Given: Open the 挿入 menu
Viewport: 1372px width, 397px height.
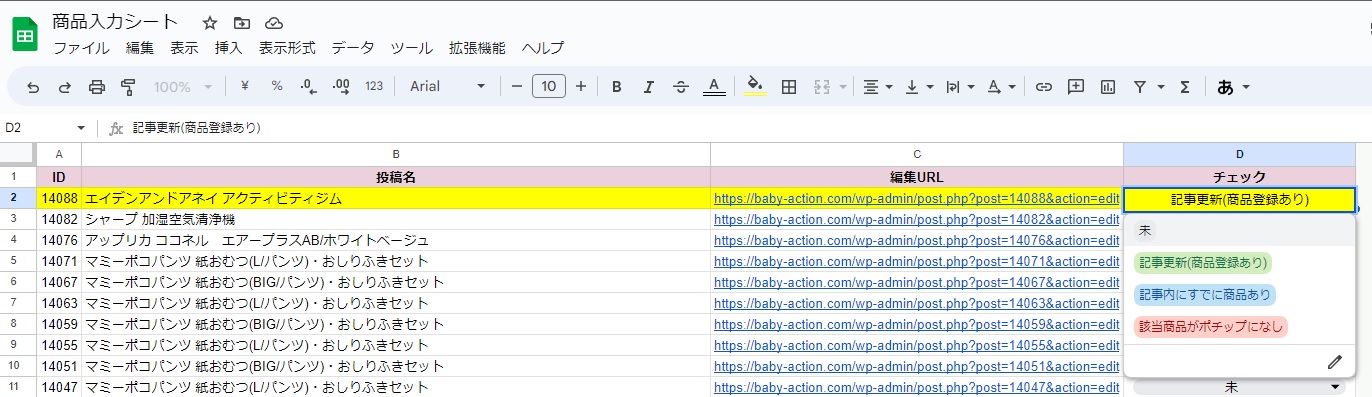Looking at the screenshot, I should tap(229, 48).
